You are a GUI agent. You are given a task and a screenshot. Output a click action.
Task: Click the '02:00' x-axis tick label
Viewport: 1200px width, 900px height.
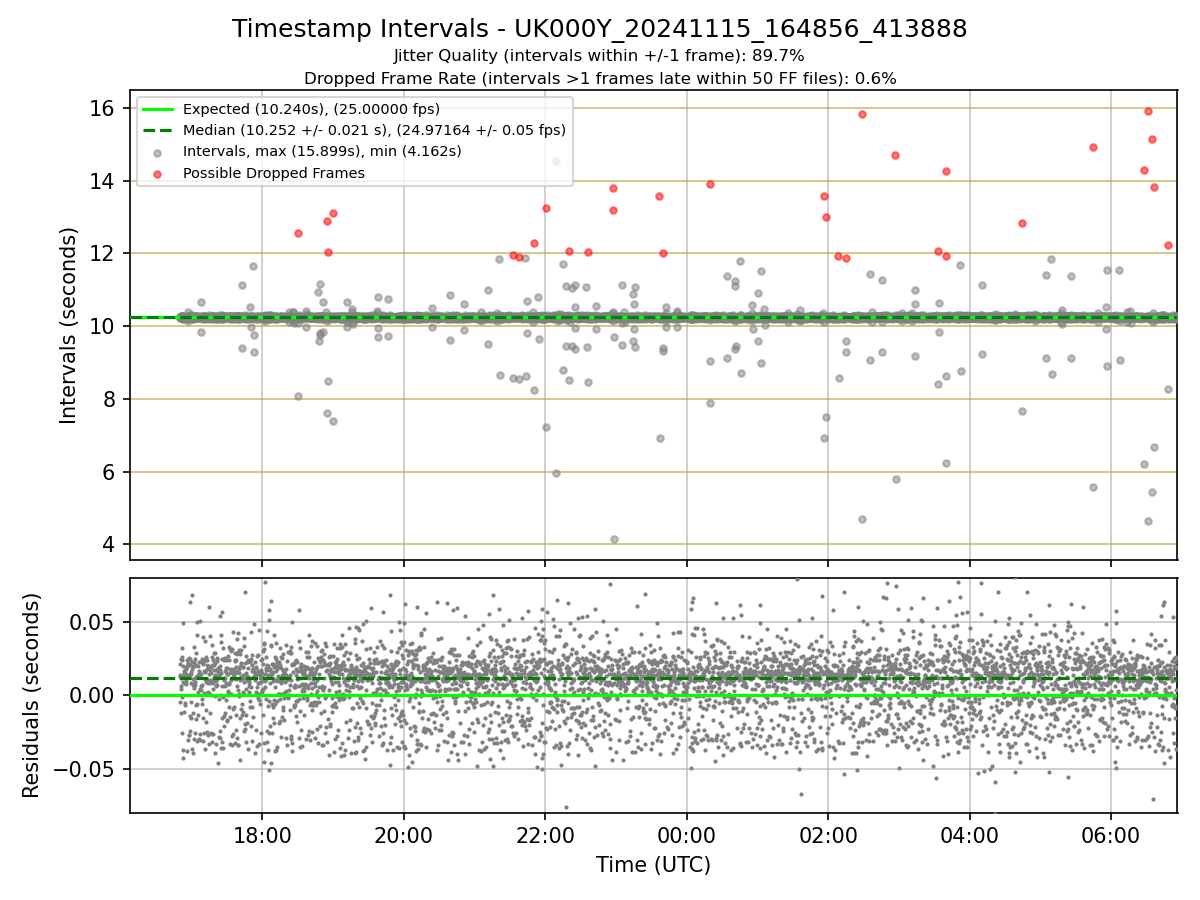[828, 835]
